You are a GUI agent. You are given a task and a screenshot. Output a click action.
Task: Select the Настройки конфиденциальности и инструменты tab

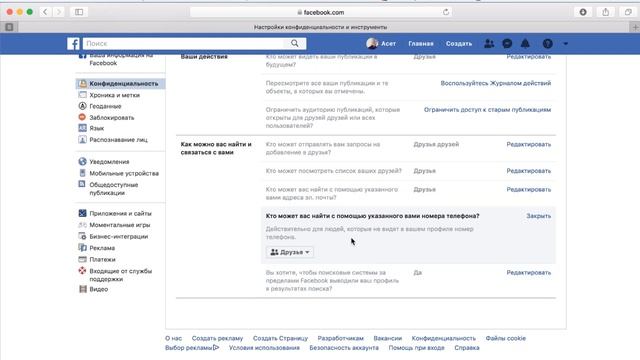(320, 27)
